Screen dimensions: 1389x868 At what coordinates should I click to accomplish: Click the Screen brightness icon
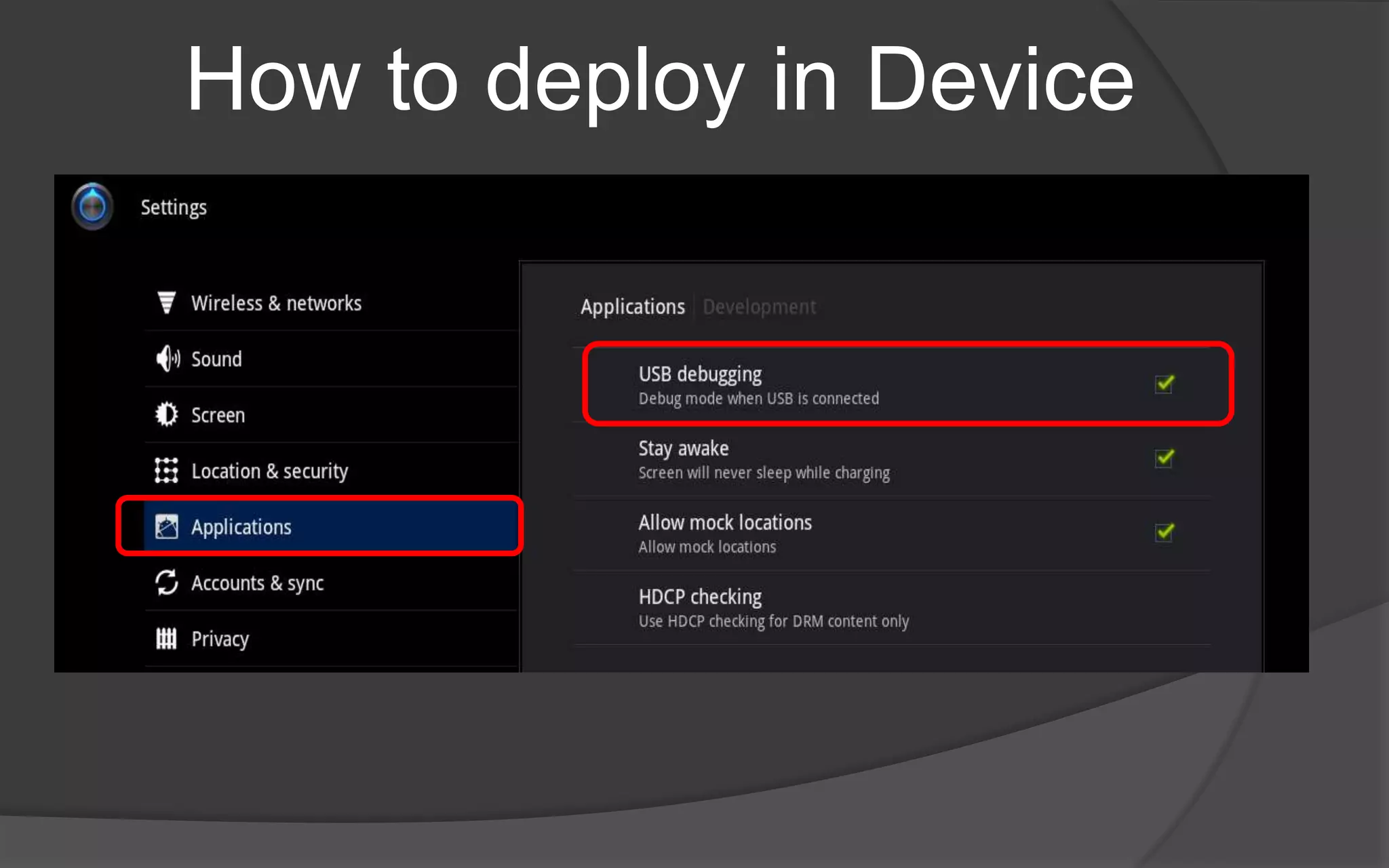(166, 414)
